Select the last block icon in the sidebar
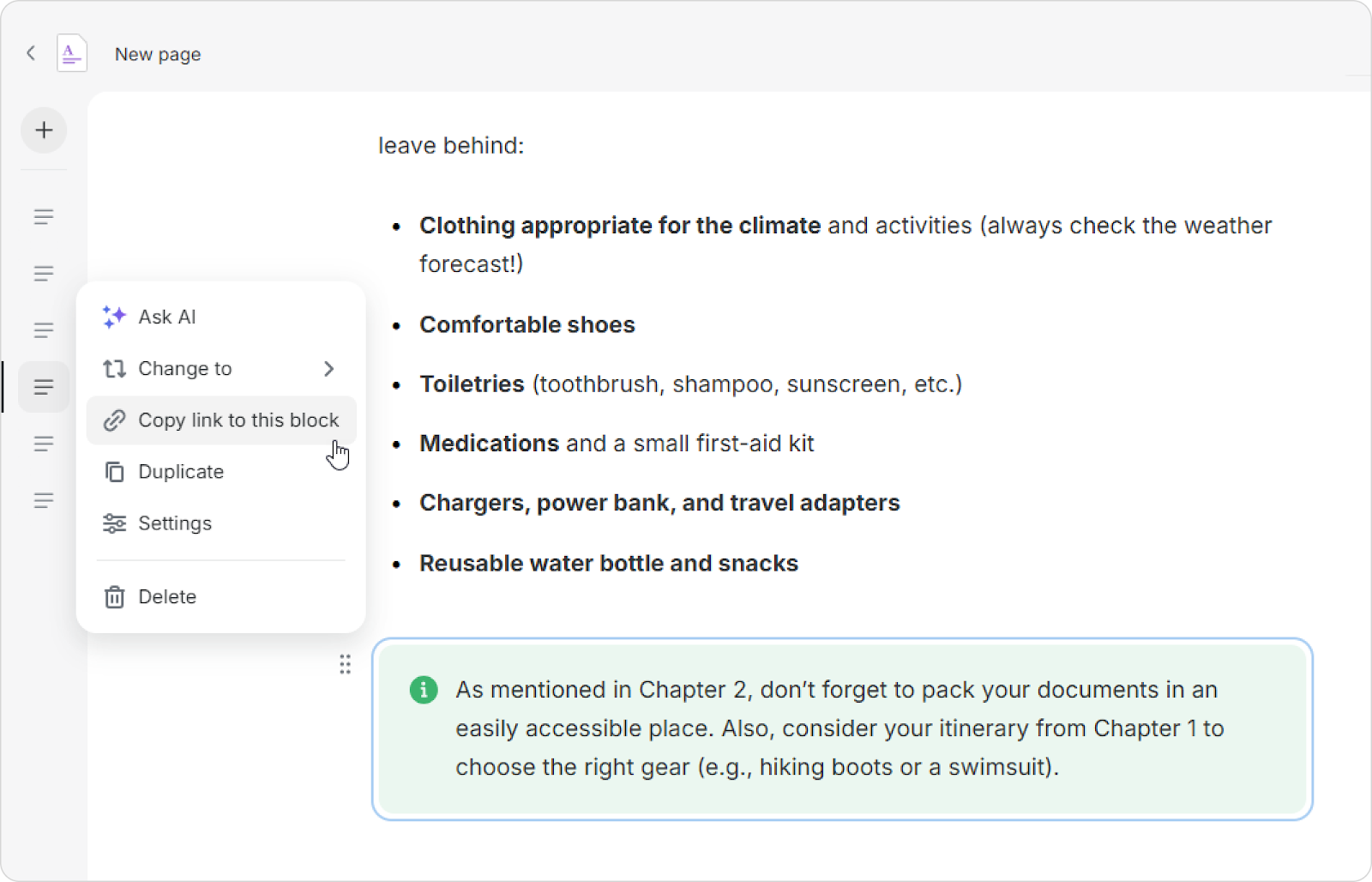The height and width of the screenshot is (882, 1372). [44, 500]
